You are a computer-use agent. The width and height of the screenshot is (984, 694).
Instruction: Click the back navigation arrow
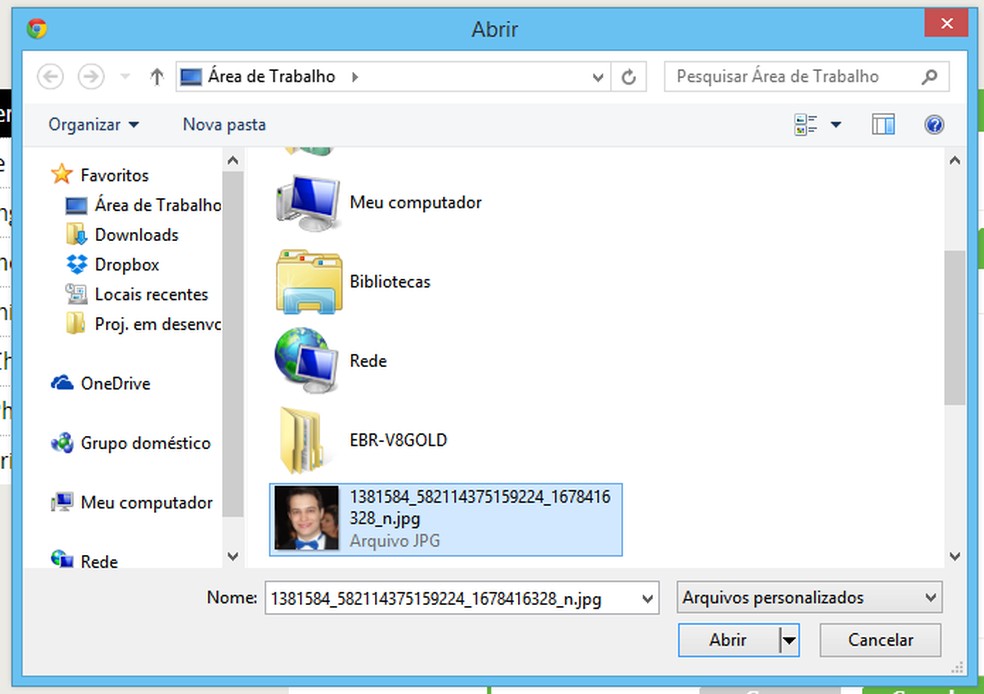click(x=50, y=77)
